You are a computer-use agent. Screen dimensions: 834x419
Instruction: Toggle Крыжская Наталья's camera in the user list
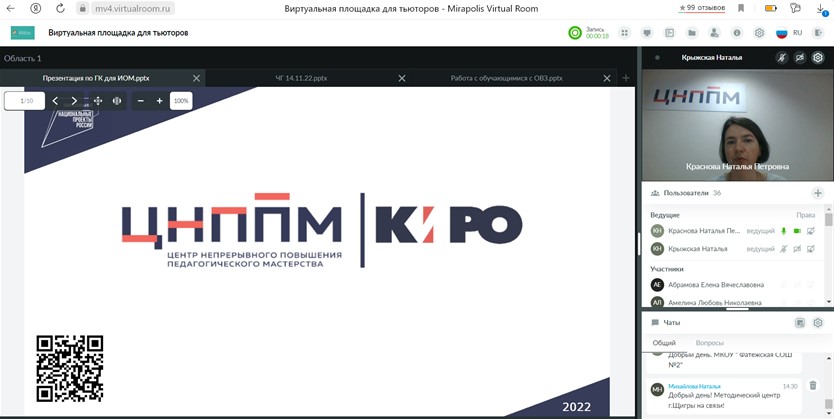tap(797, 249)
